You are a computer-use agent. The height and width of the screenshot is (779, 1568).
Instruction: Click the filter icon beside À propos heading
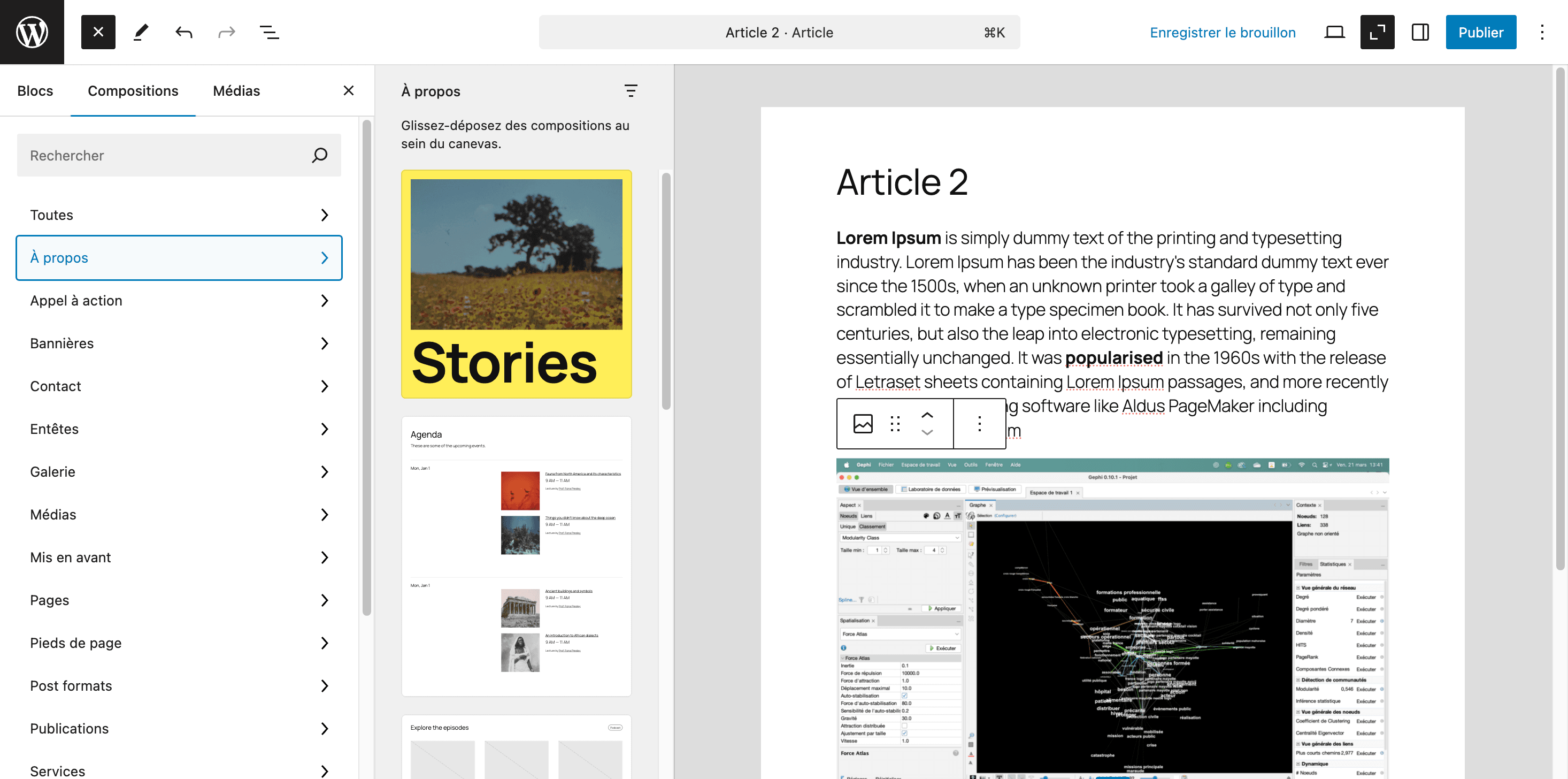pos(631,91)
